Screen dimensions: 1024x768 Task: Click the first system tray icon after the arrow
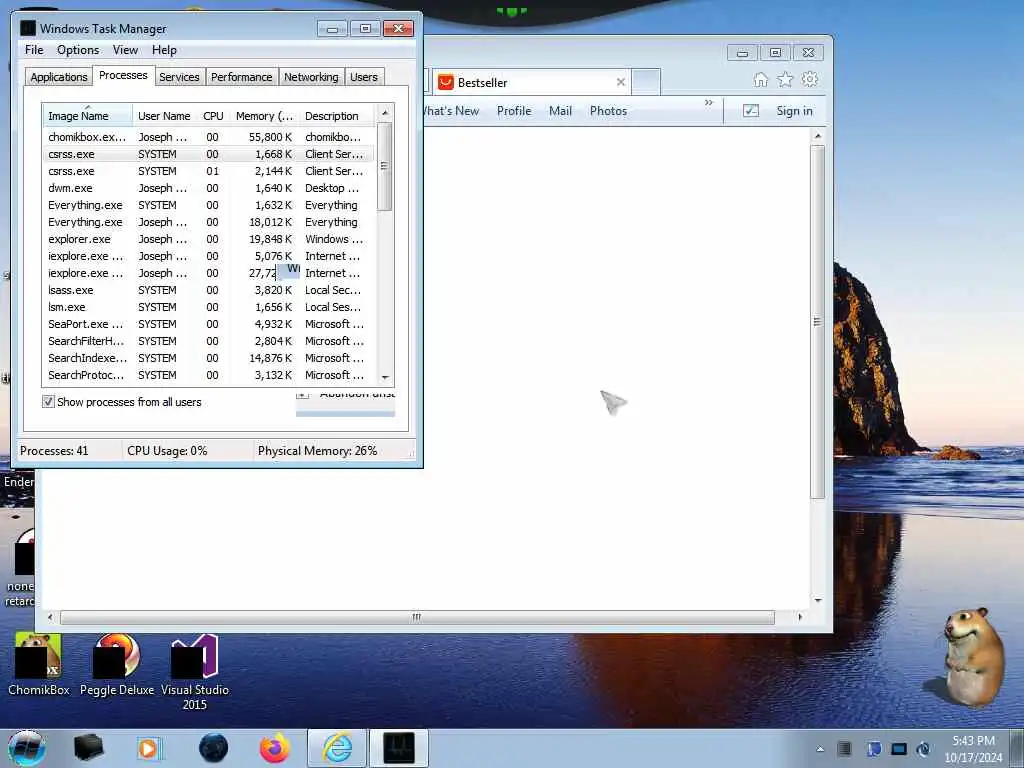coord(844,749)
